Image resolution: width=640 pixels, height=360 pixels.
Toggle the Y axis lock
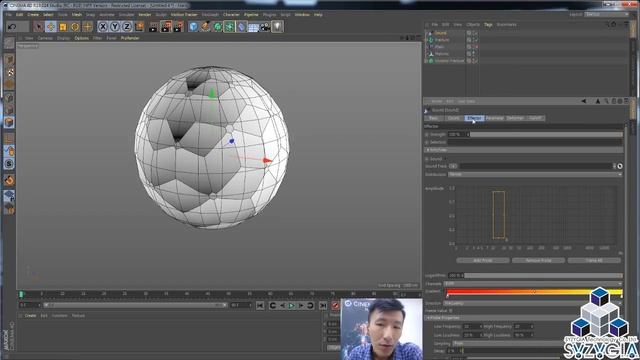point(115,27)
